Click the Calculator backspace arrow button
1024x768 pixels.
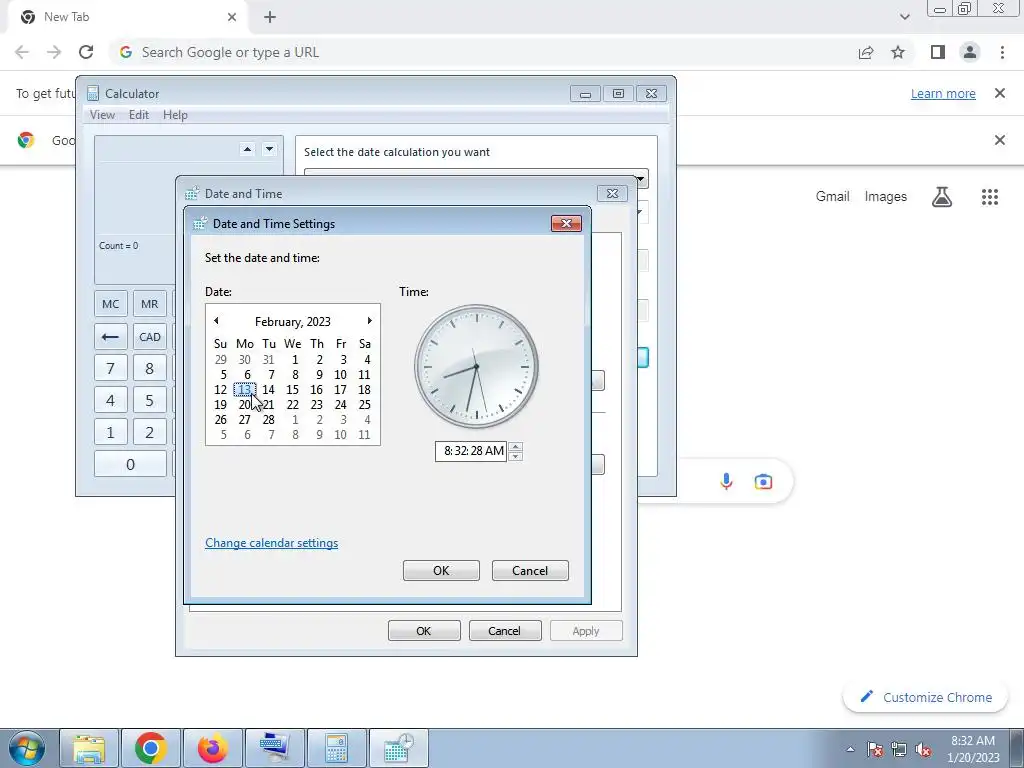110,337
